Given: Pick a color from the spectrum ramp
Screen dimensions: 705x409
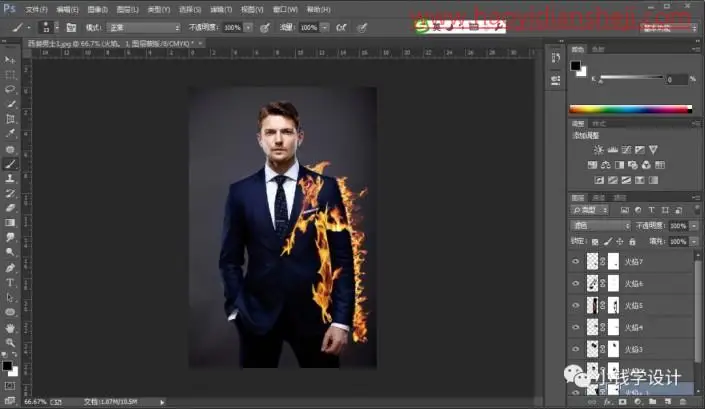Looking at the screenshot, I should 630,109.
